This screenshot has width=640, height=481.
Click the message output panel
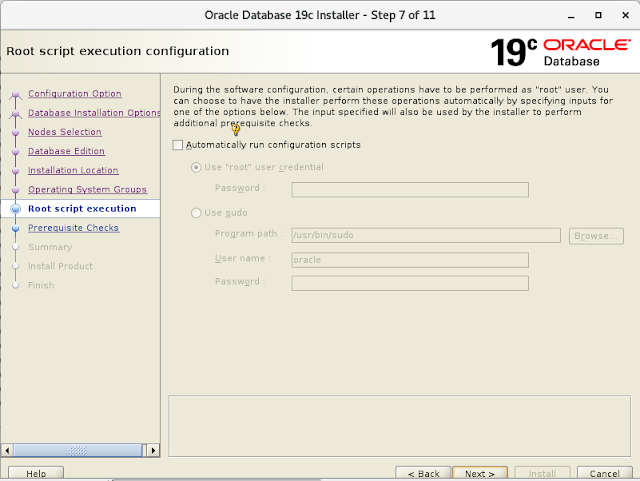tap(400, 425)
